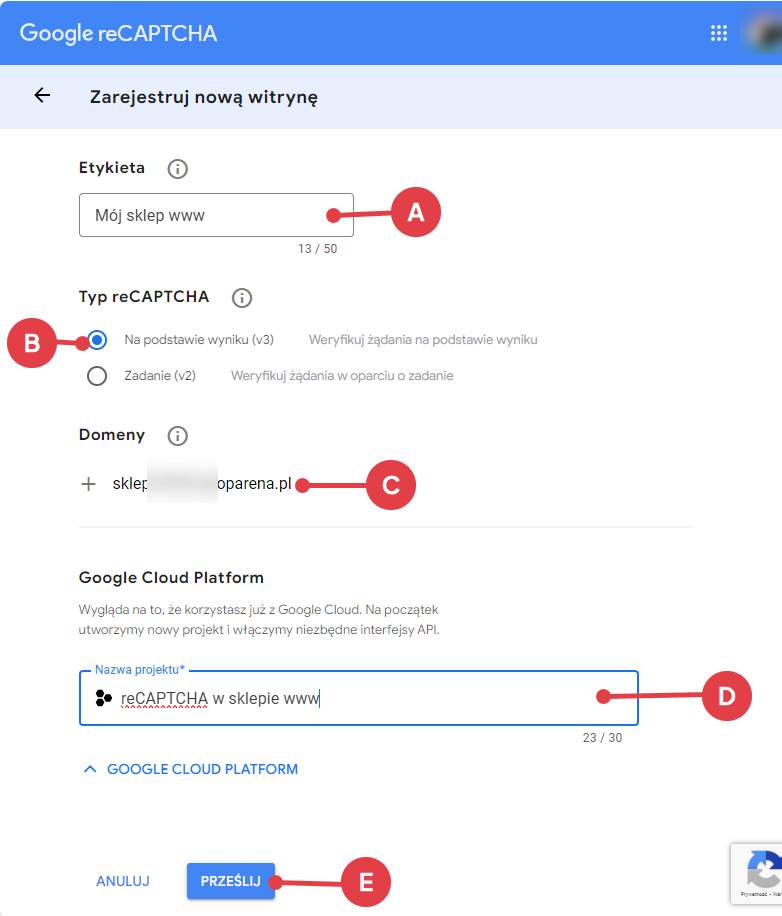Click the reCAPTCHA badge in the corner
Screen dimensions: 782x916
coord(756,873)
